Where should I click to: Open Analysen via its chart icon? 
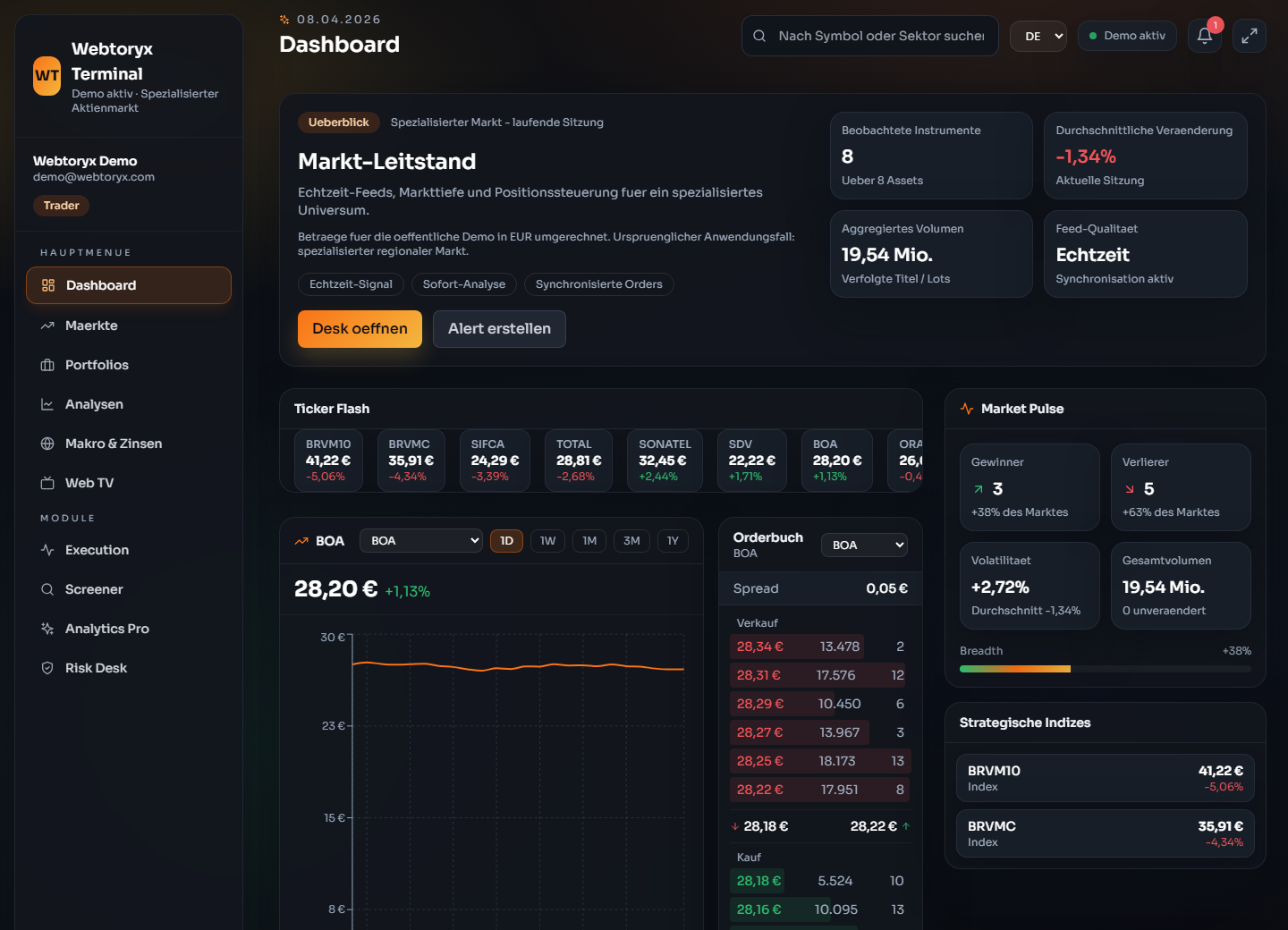pyautogui.click(x=47, y=404)
